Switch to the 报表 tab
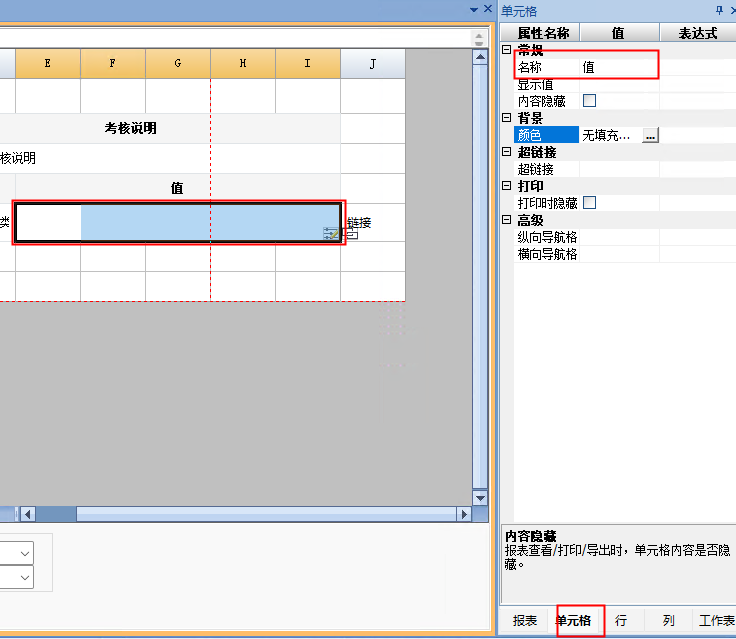Image resolution: width=736 pixels, height=639 pixels. [525, 621]
